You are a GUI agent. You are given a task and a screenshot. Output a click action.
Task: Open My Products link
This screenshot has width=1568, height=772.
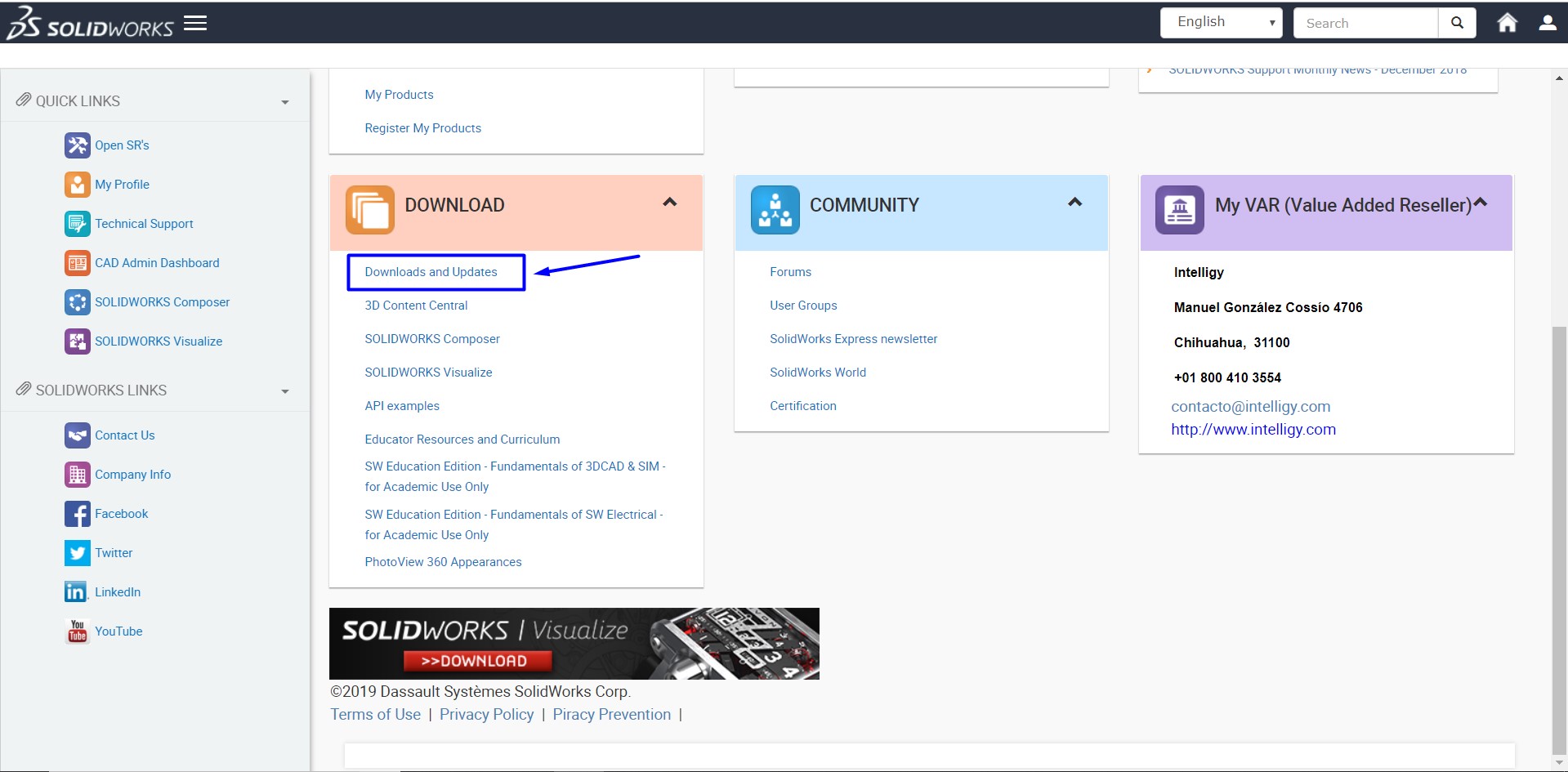click(399, 95)
